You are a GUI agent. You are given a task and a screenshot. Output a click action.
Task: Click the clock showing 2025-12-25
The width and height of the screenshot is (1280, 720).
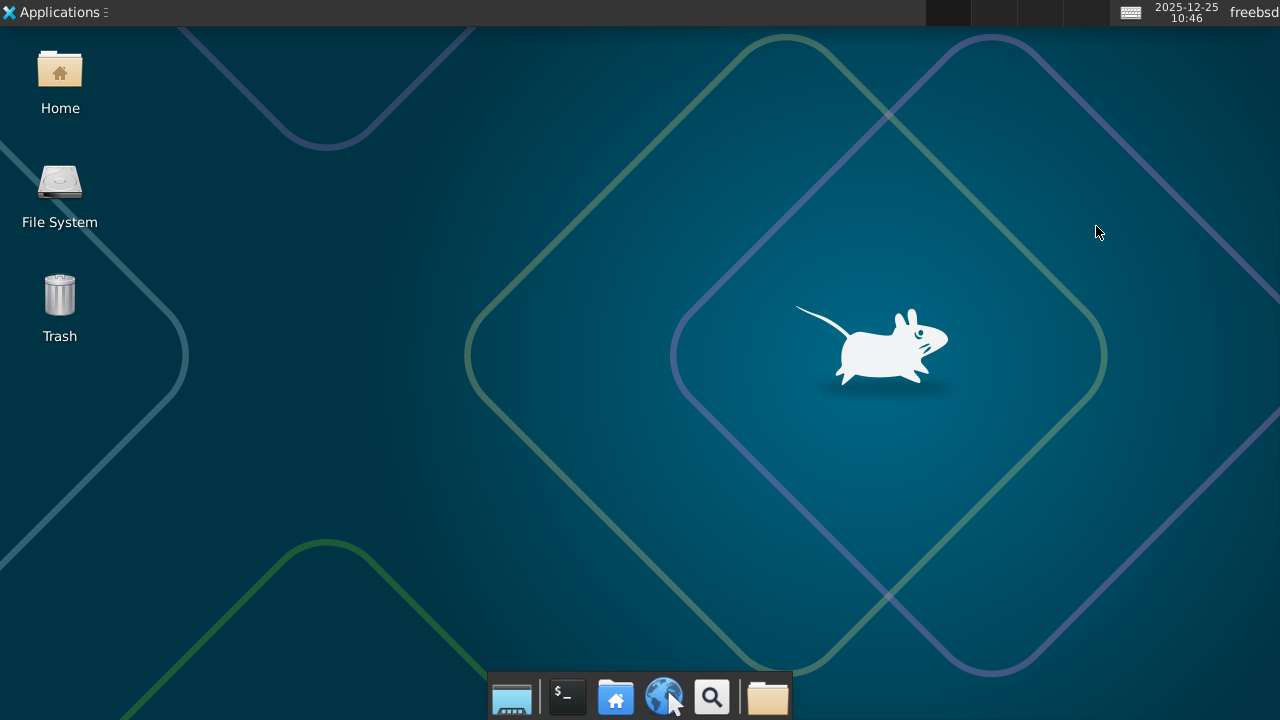click(x=1186, y=12)
